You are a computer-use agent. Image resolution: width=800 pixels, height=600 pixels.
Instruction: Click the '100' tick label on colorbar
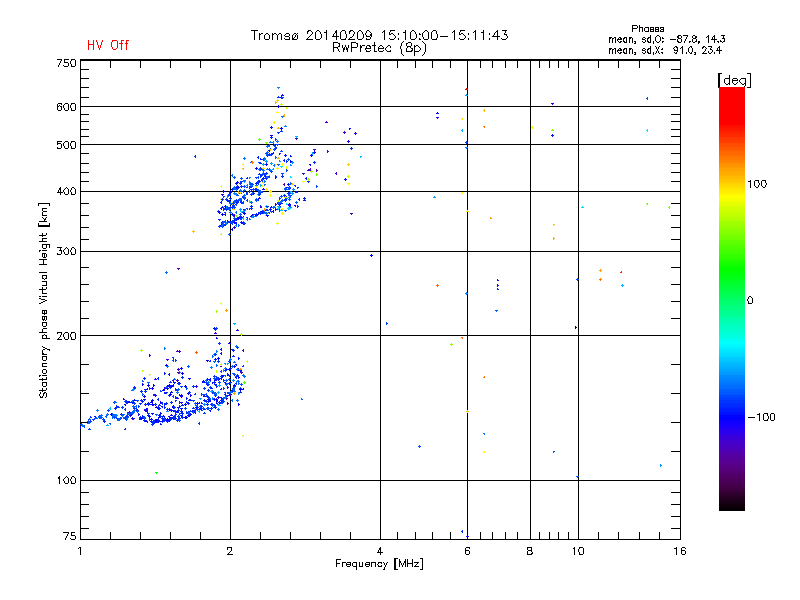[757, 184]
